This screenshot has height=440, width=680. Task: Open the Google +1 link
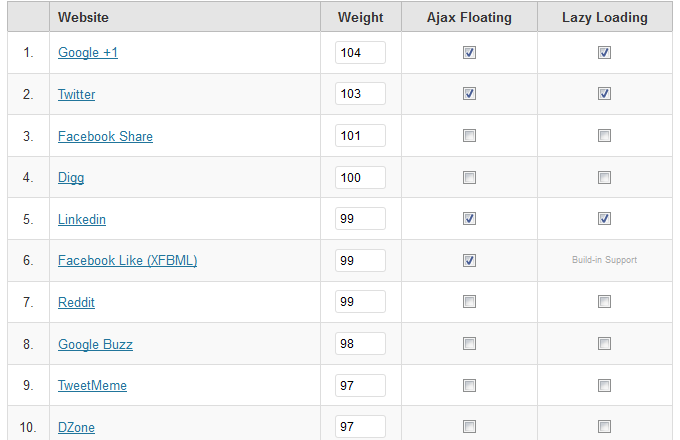(88, 52)
